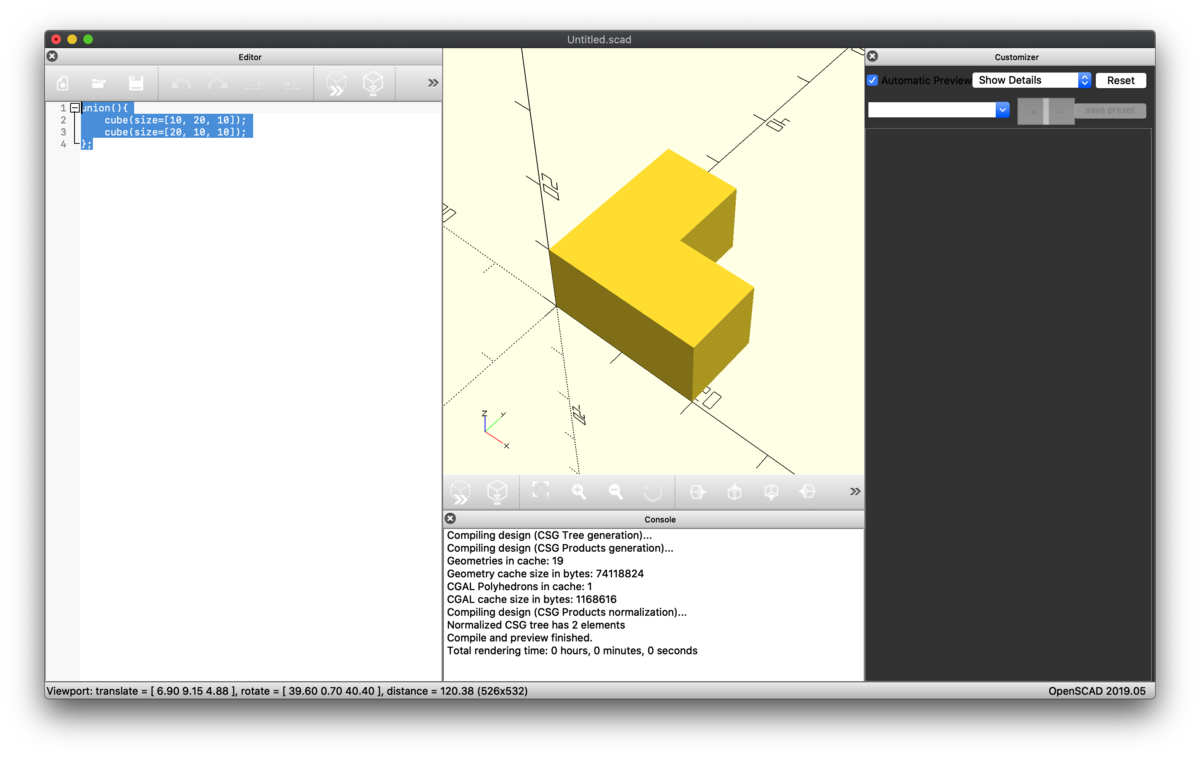The image size is (1200, 758).
Task: Click the Reset View circular arrow icon
Action: [x=653, y=491]
